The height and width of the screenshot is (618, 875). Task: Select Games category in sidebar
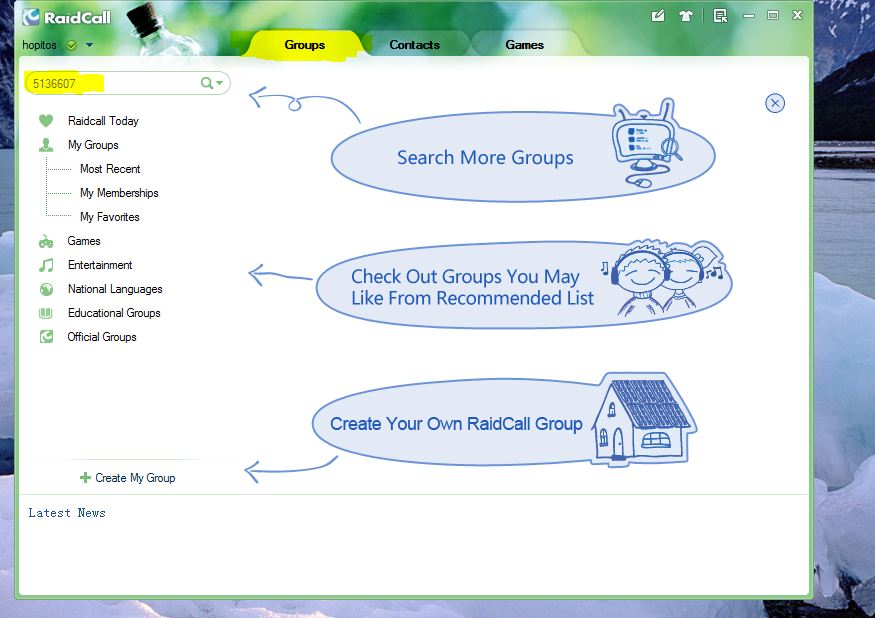84,241
